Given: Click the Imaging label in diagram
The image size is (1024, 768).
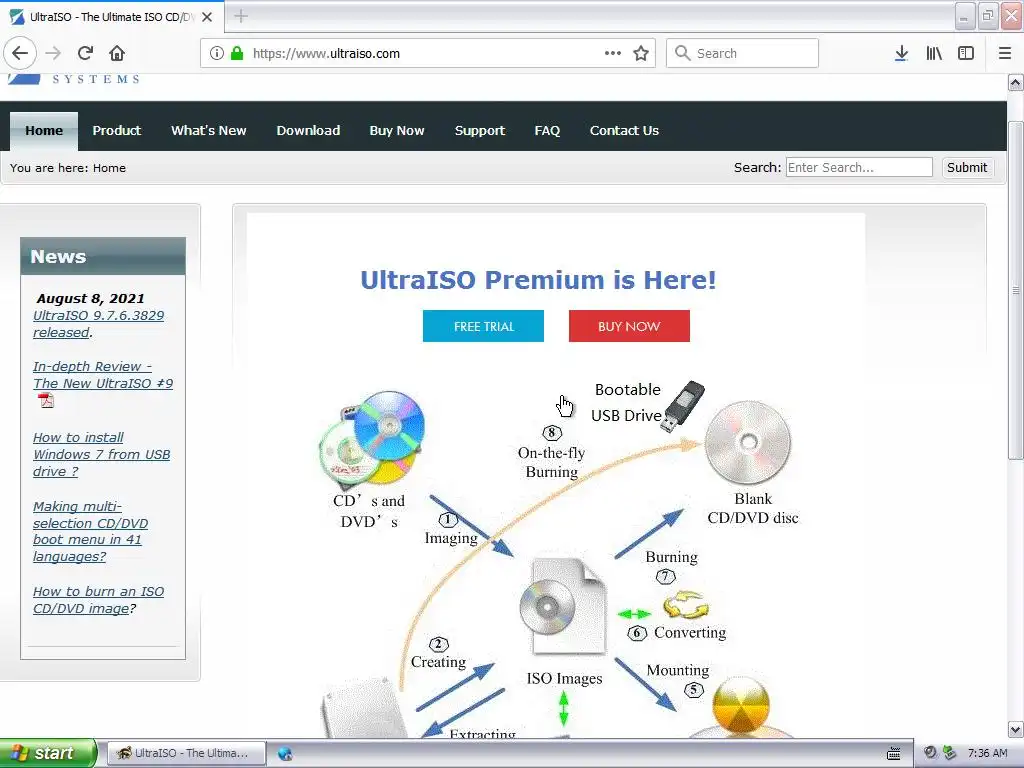Looking at the screenshot, I should (451, 538).
